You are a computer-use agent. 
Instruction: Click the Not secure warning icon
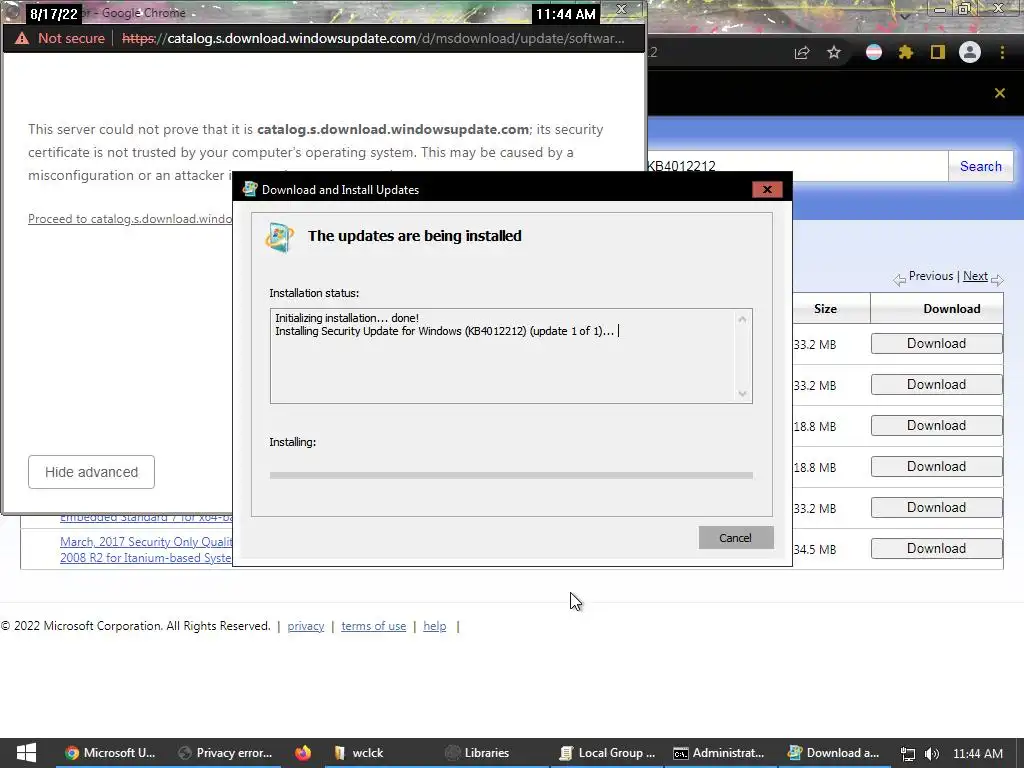[22, 39]
